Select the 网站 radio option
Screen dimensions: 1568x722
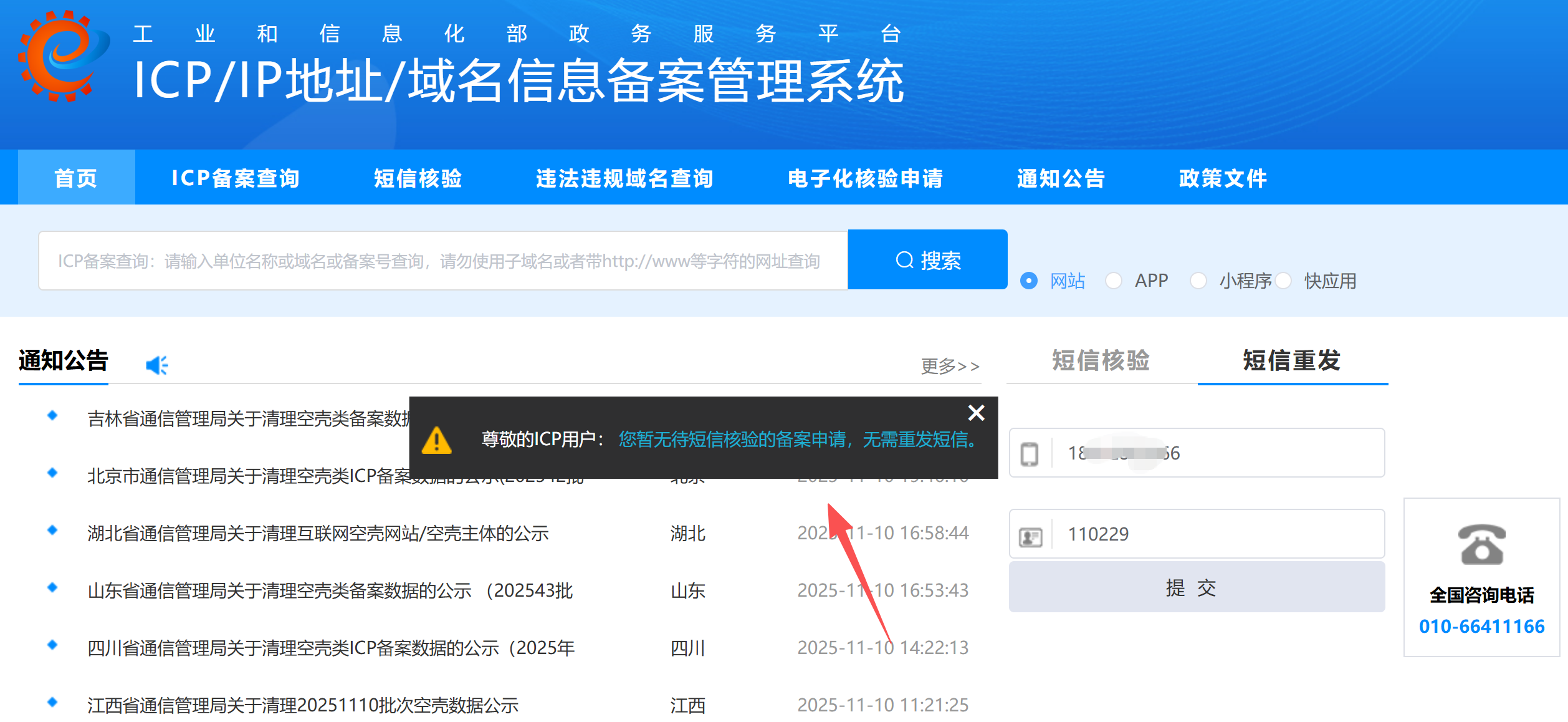tap(1029, 281)
